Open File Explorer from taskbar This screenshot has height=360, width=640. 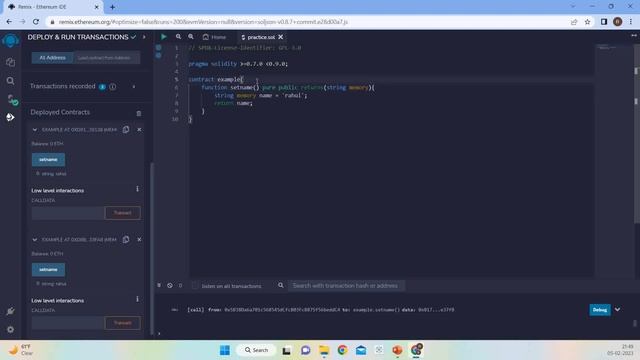coord(324,350)
